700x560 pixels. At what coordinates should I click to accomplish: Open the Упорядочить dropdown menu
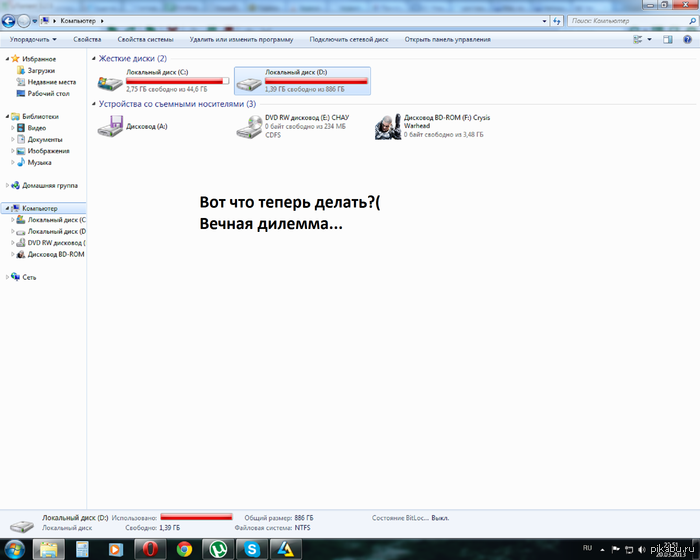tap(33, 40)
